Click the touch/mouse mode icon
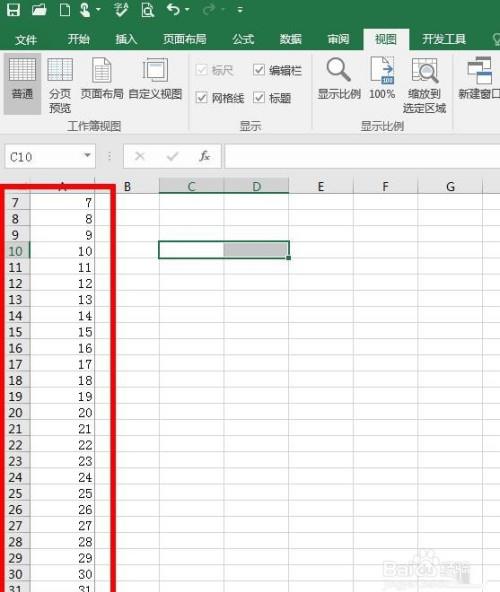This screenshot has height=592, width=500. (x=85, y=10)
